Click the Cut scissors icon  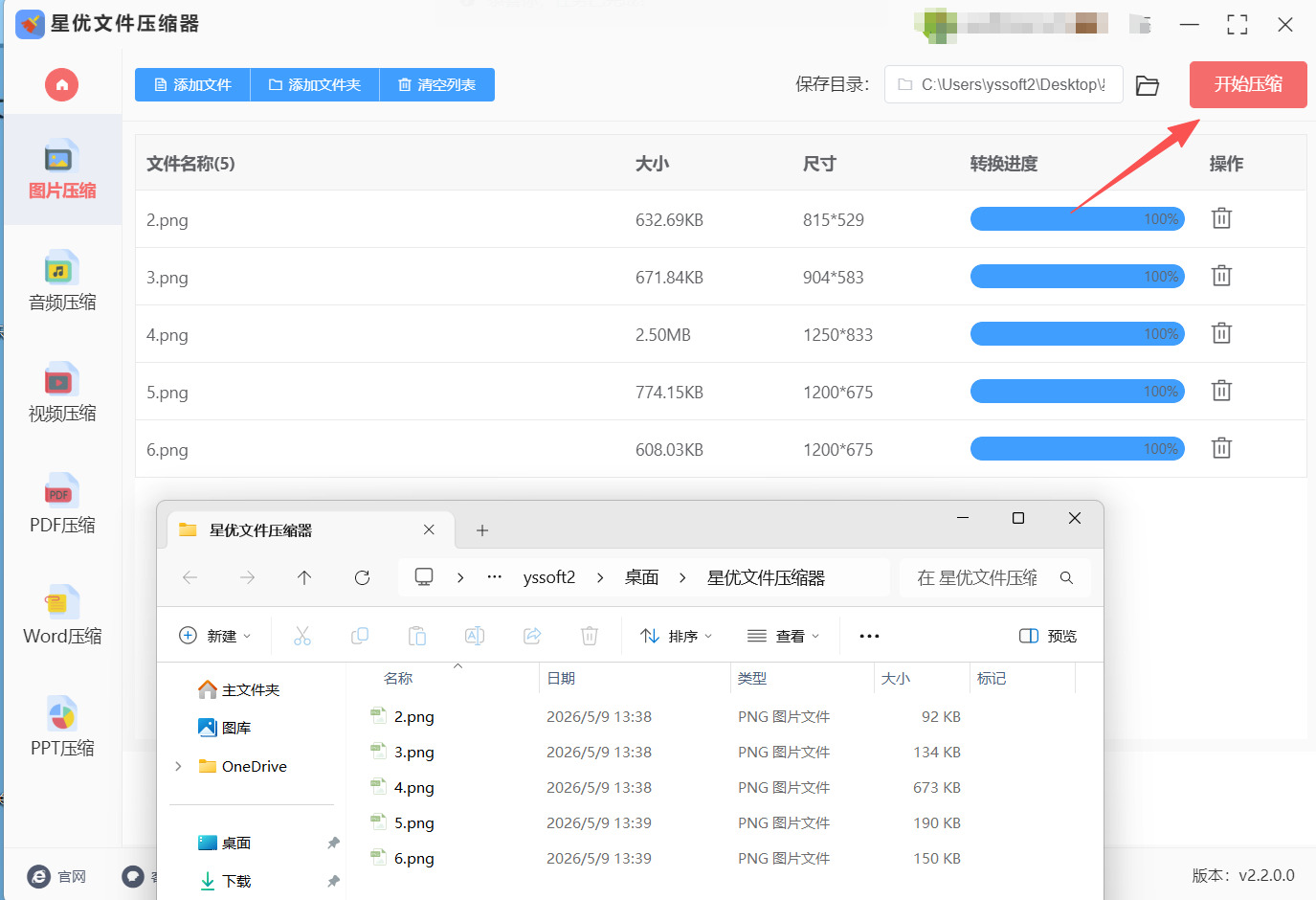click(302, 636)
